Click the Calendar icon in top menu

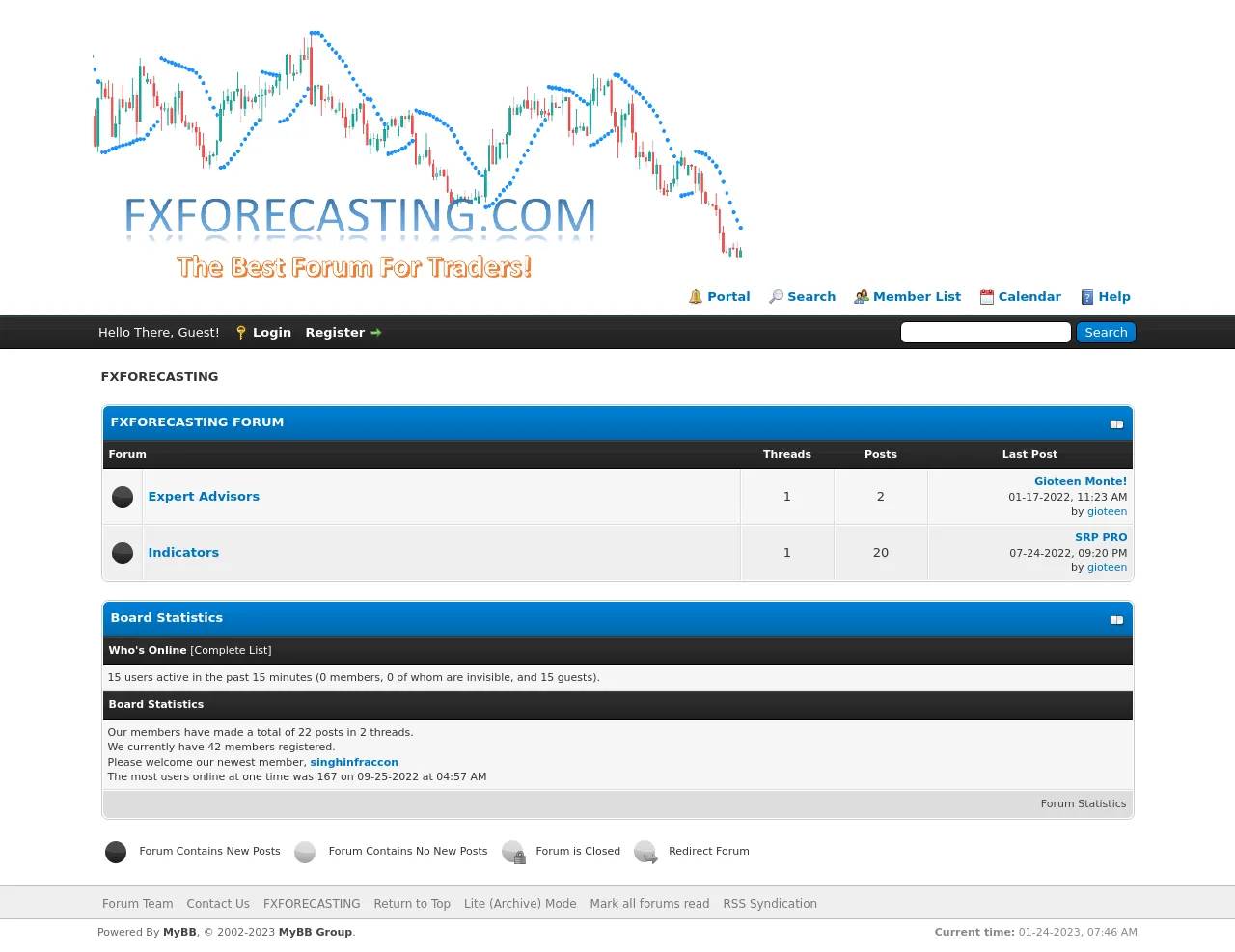pyautogui.click(x=987, y=297)
